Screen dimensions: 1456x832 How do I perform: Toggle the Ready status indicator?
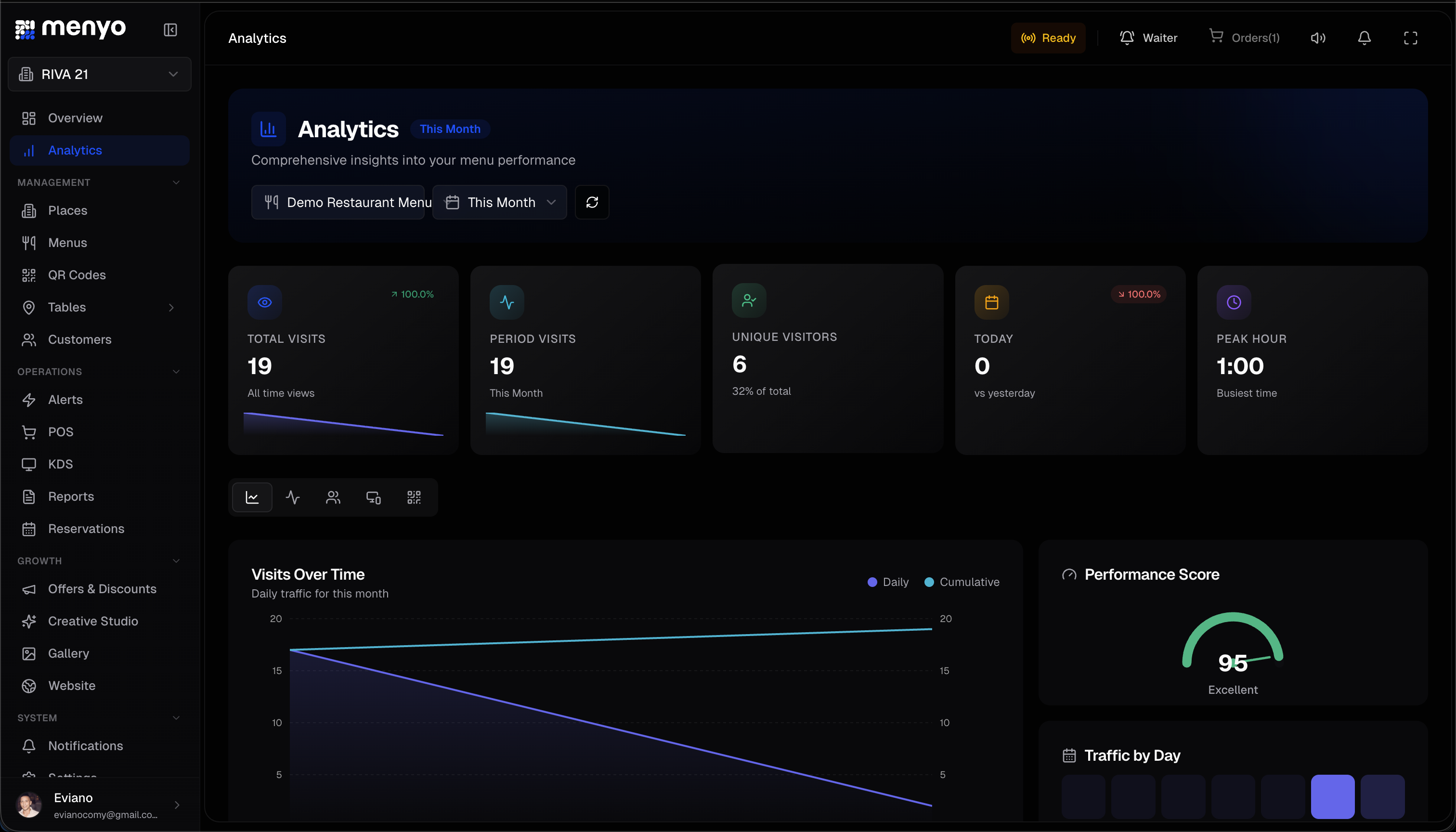(x=1048, y=38)
